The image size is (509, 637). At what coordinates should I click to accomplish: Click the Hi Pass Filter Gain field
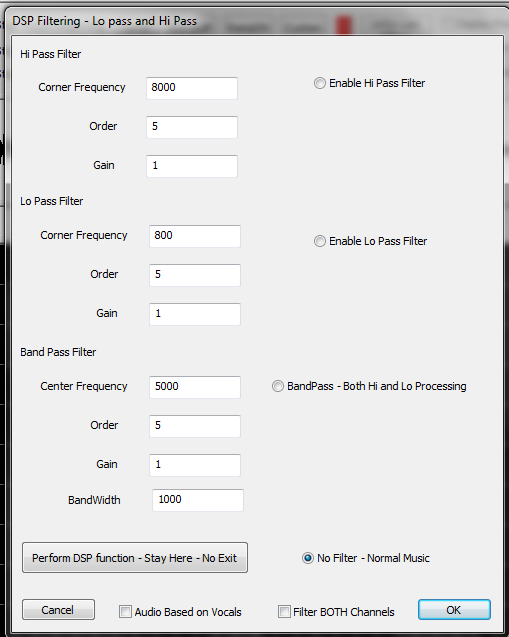(x=192, y=166)
